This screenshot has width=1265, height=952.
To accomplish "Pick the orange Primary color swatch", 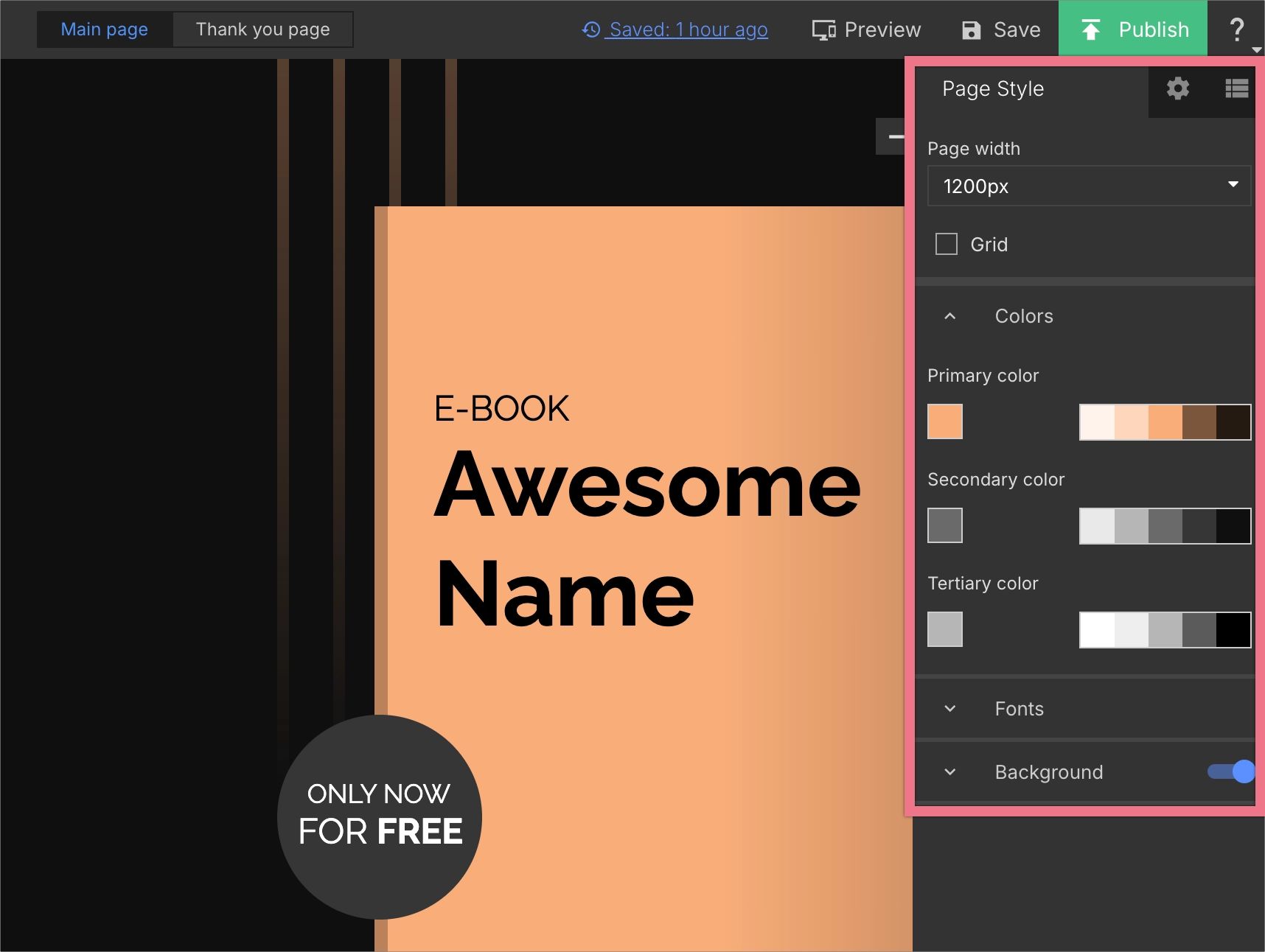I will 945,421.
